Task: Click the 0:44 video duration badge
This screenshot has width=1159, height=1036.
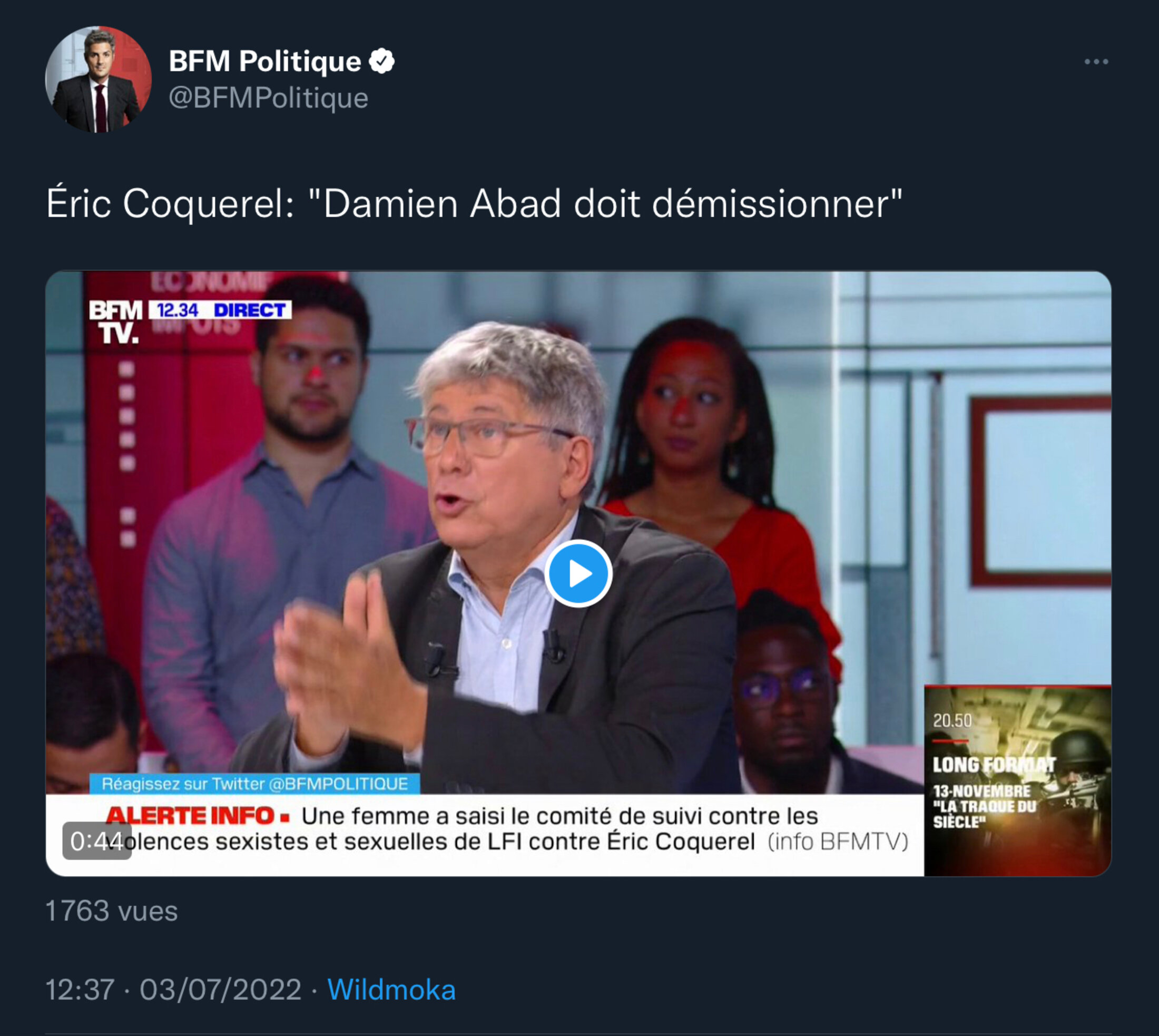Action: pos(97,840)
